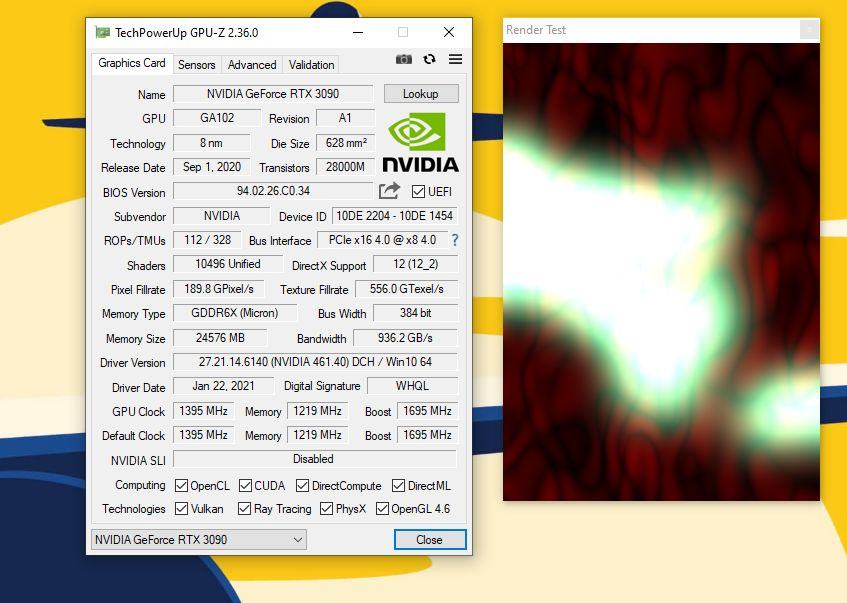The image size is (847, 603).
Task: Click the NVIDIA SLI value Disabled
Action: (x=315, y=459)
